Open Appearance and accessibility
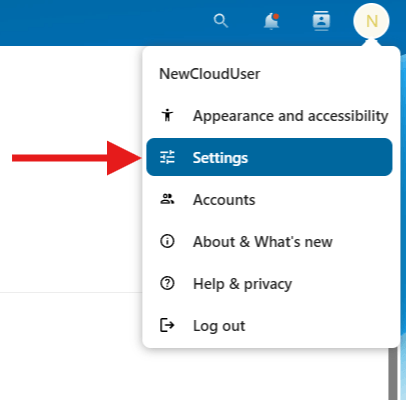Screen dimensions: 406x400 click(x=269, y=115)
